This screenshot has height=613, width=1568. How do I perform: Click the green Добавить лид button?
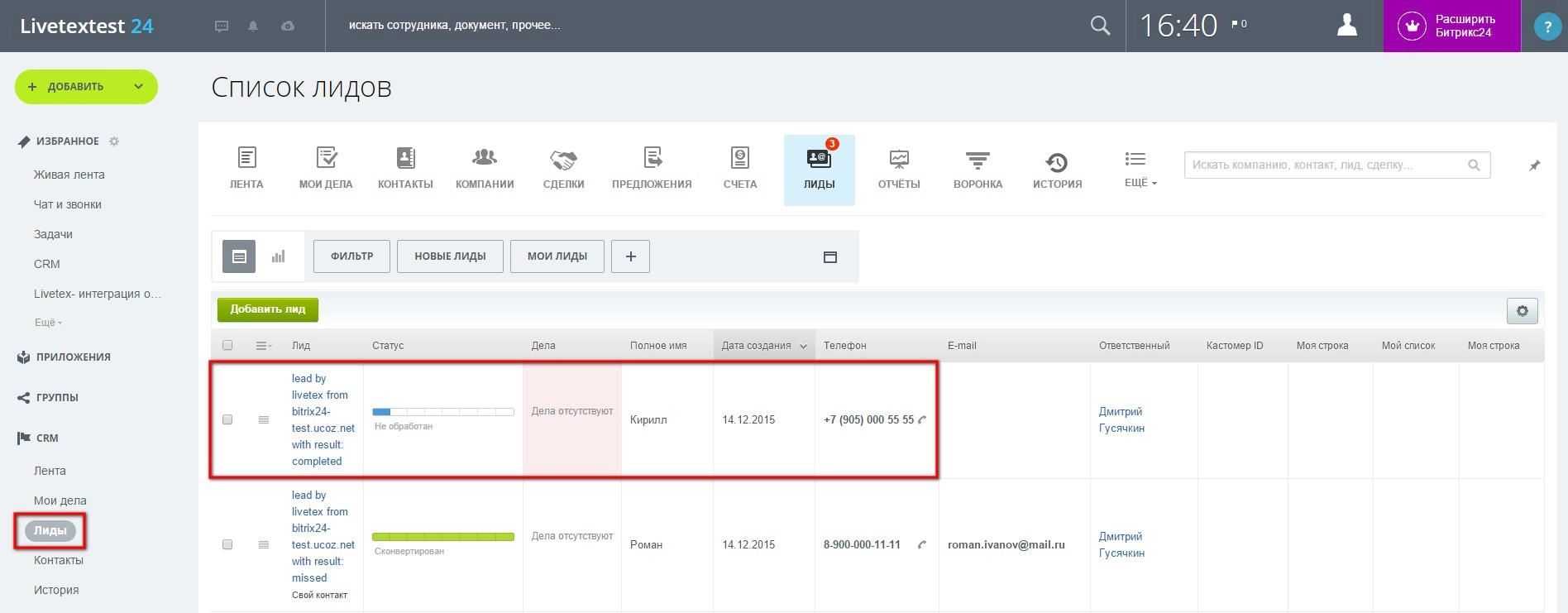click(267, 309)
